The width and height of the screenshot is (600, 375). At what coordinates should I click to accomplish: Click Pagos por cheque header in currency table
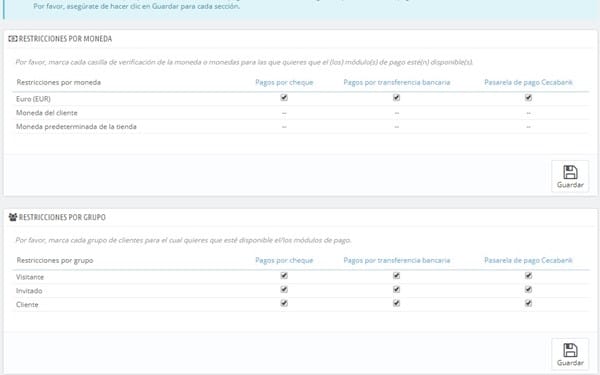click(x=284, y=82)
